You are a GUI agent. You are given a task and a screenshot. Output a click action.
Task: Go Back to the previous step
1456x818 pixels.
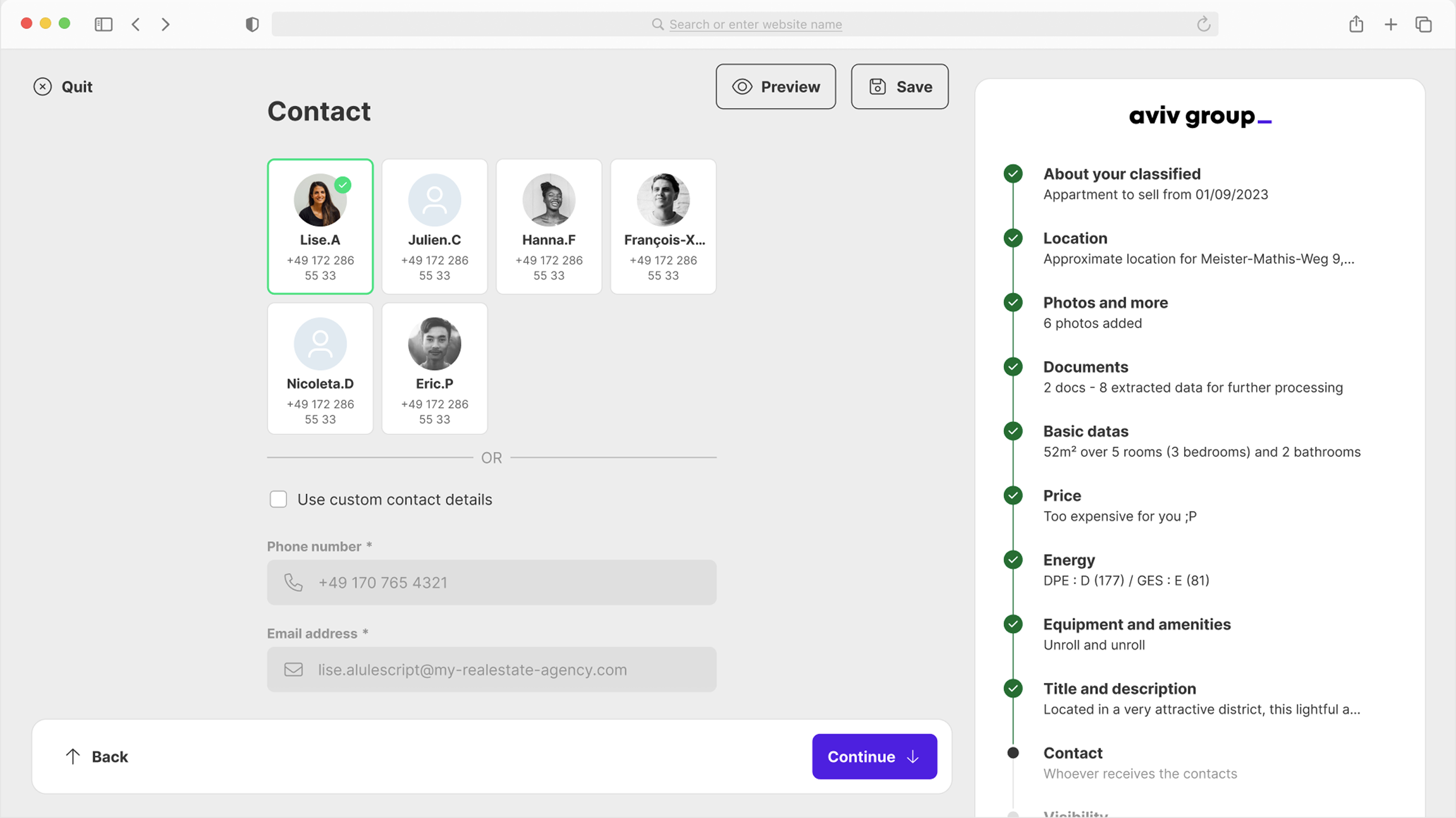click(97, 756)
